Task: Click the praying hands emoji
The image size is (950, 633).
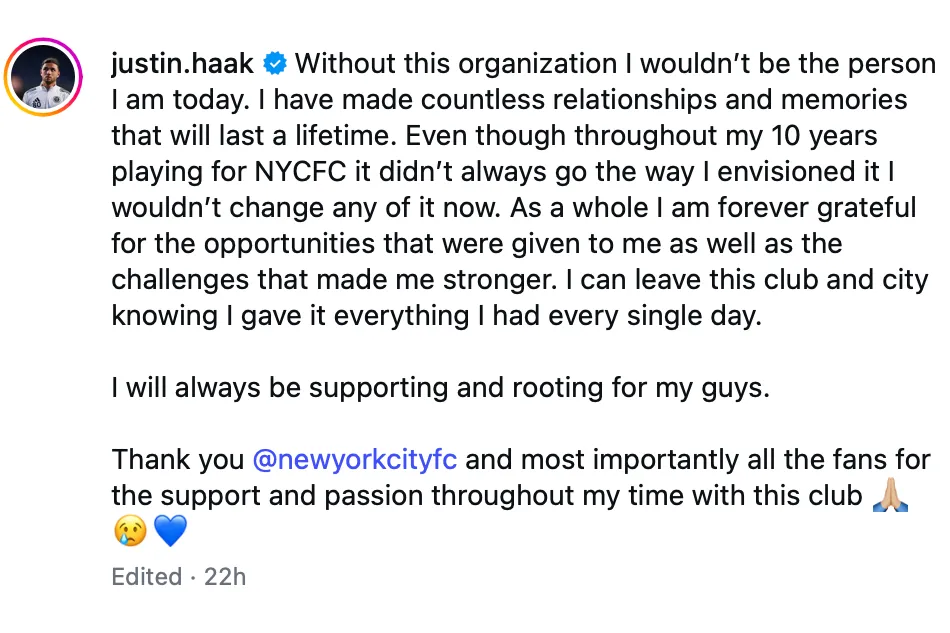Action: point(890,495)
